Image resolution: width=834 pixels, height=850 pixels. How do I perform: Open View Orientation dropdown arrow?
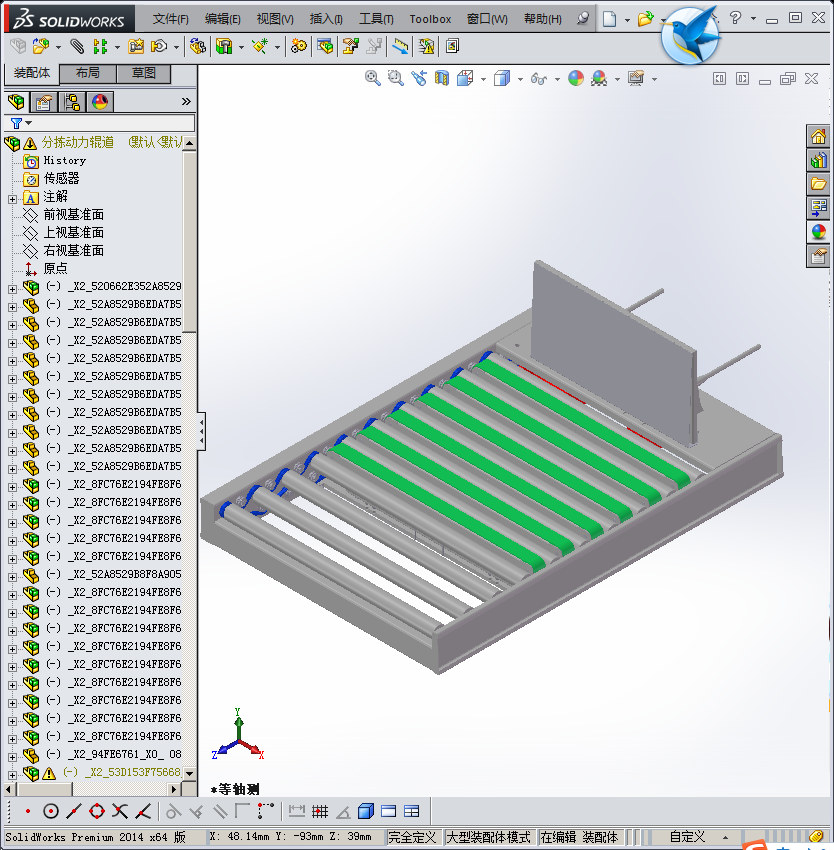(483, 80)
